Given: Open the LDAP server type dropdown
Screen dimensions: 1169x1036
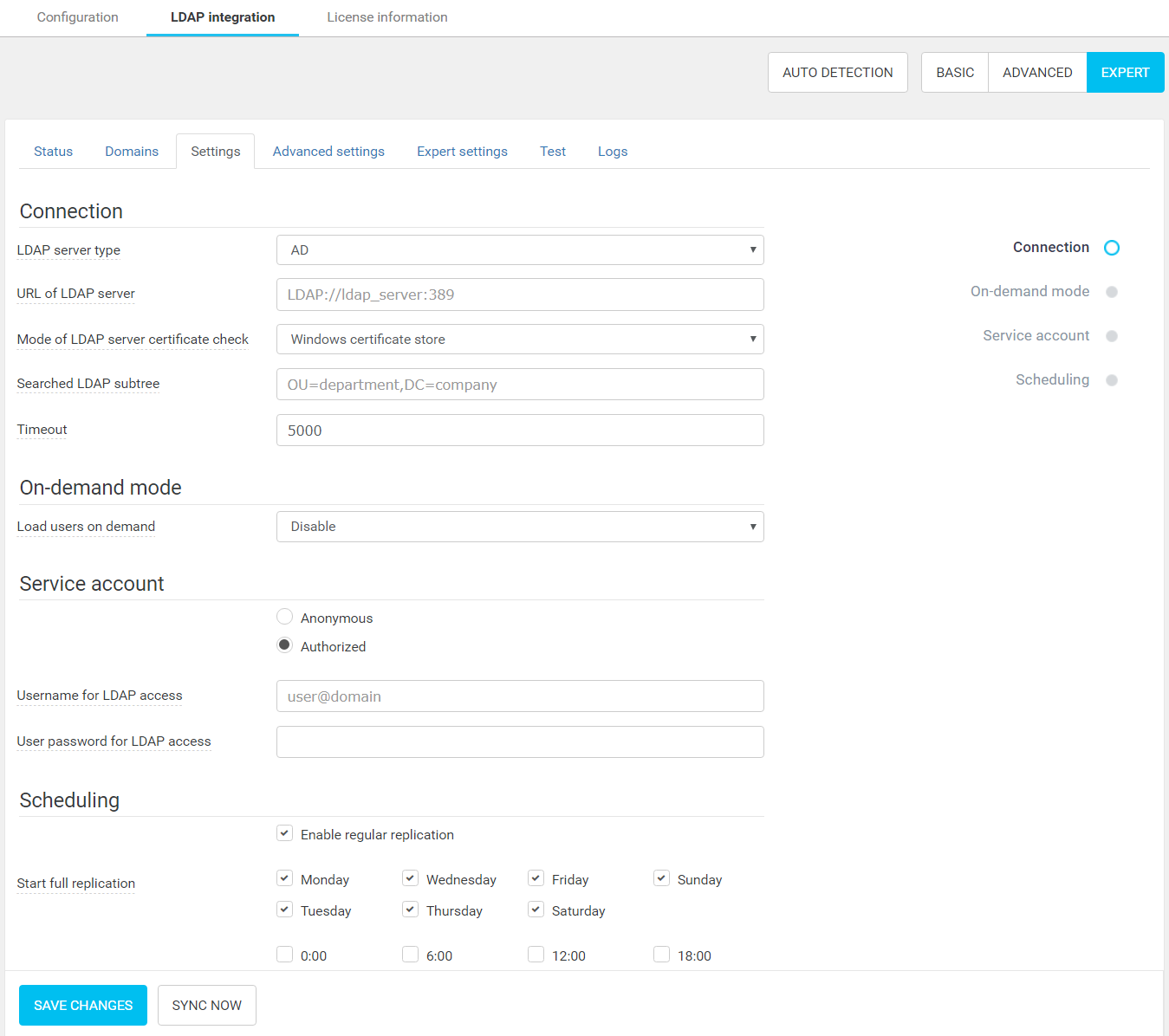Looking at the screenshot, I should coord(520,250).
